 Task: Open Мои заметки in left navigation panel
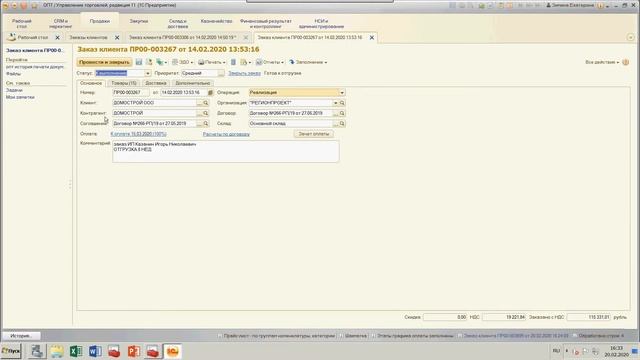[x=20, y=97]
